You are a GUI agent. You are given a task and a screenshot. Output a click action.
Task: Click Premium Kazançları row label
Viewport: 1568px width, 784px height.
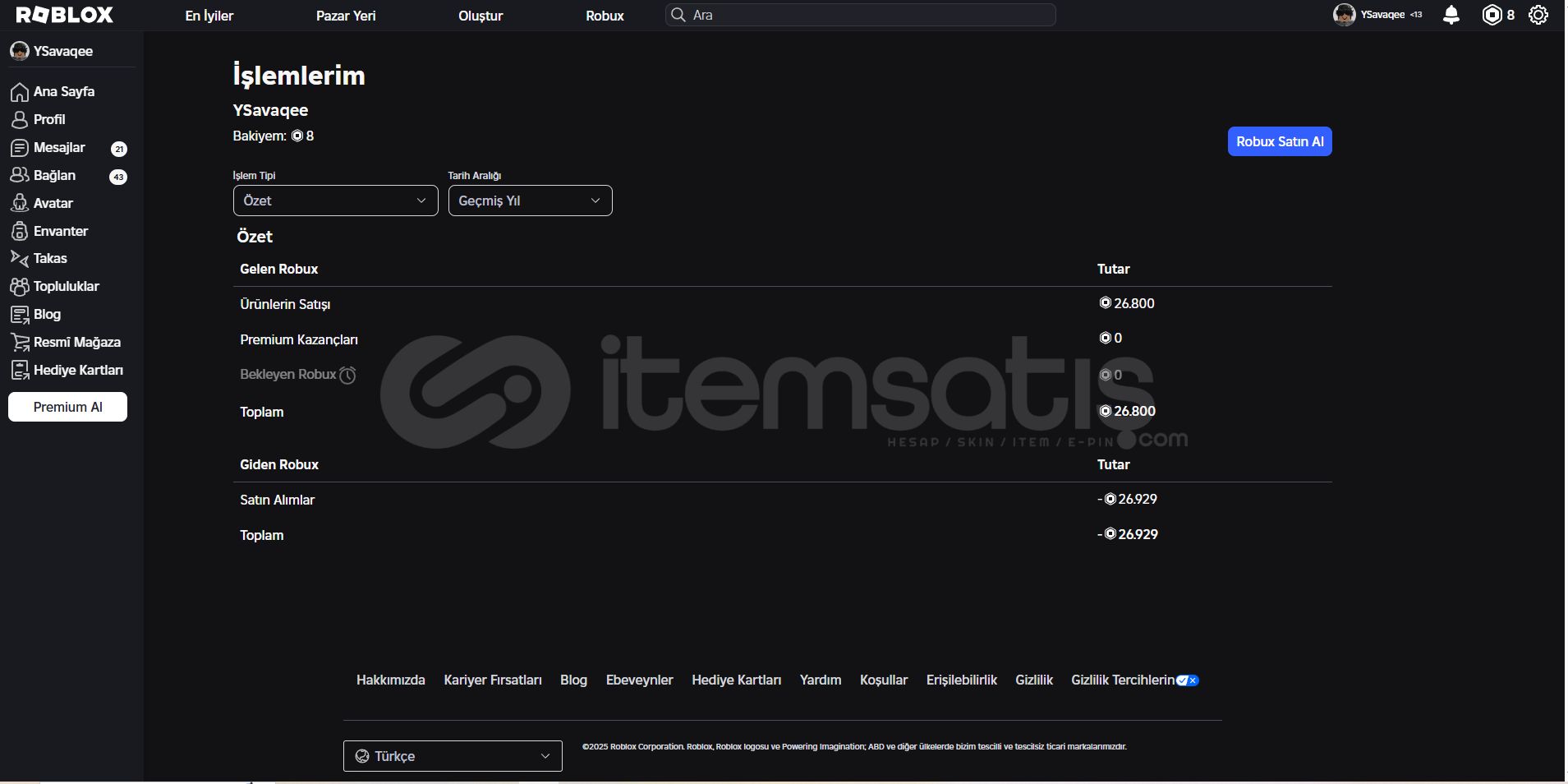click(299, 339)
